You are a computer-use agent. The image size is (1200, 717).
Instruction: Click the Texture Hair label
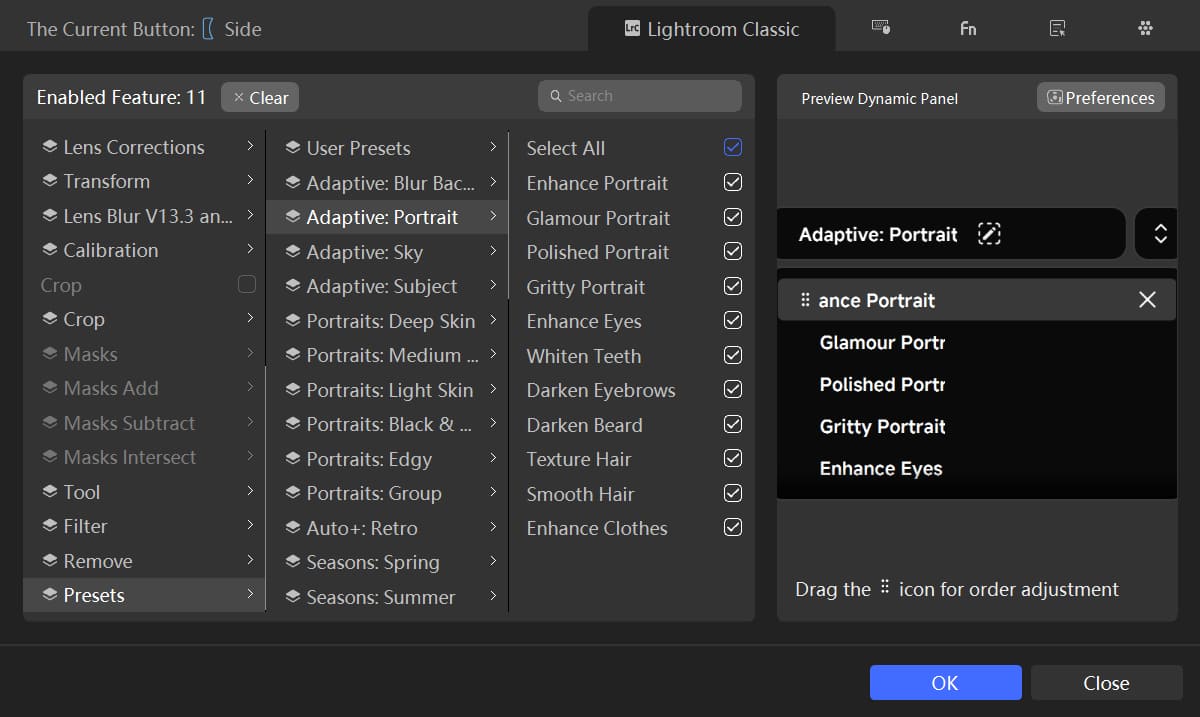(x=579, y=459)
